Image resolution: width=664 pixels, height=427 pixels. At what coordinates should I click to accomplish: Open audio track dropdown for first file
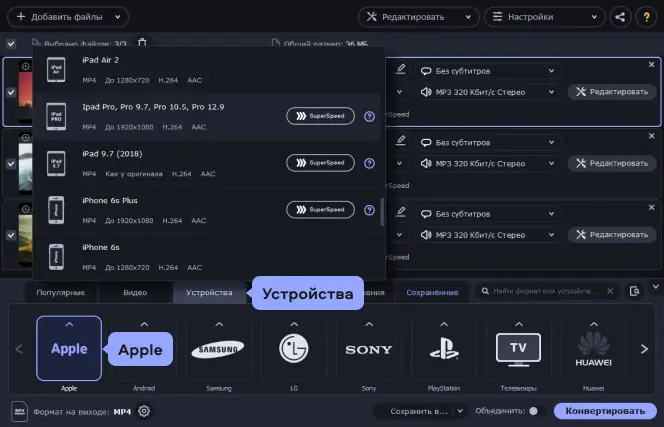click(x=488, y=92)
